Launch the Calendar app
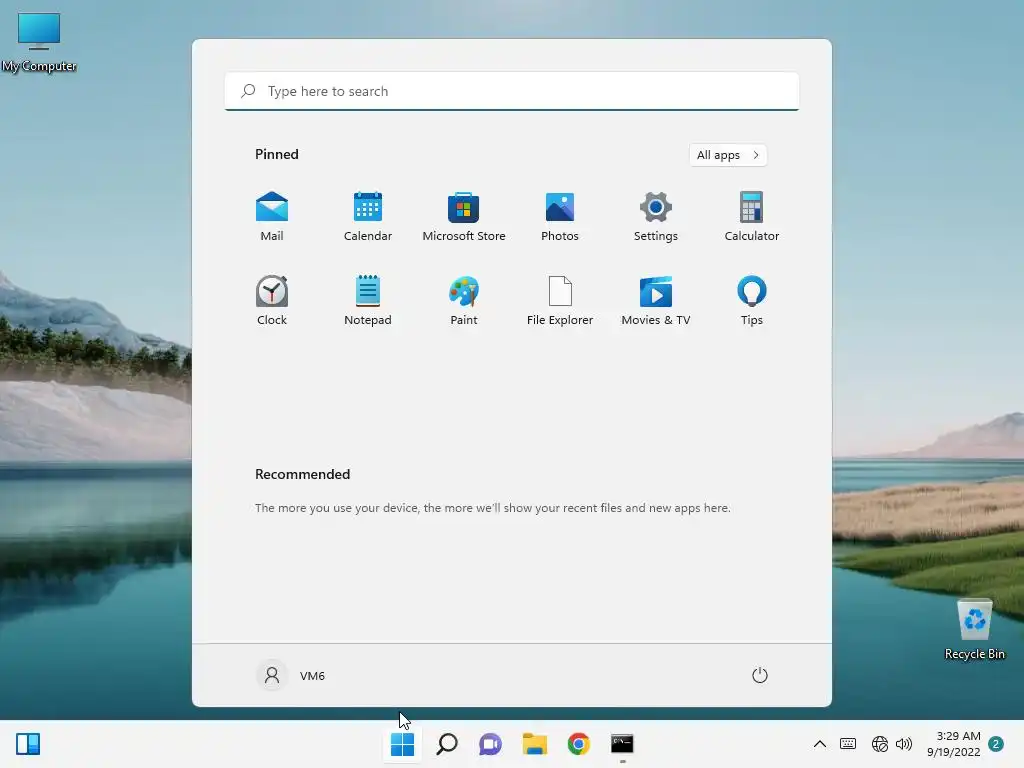Viewport: 1024px width, 768px height. 368,217
